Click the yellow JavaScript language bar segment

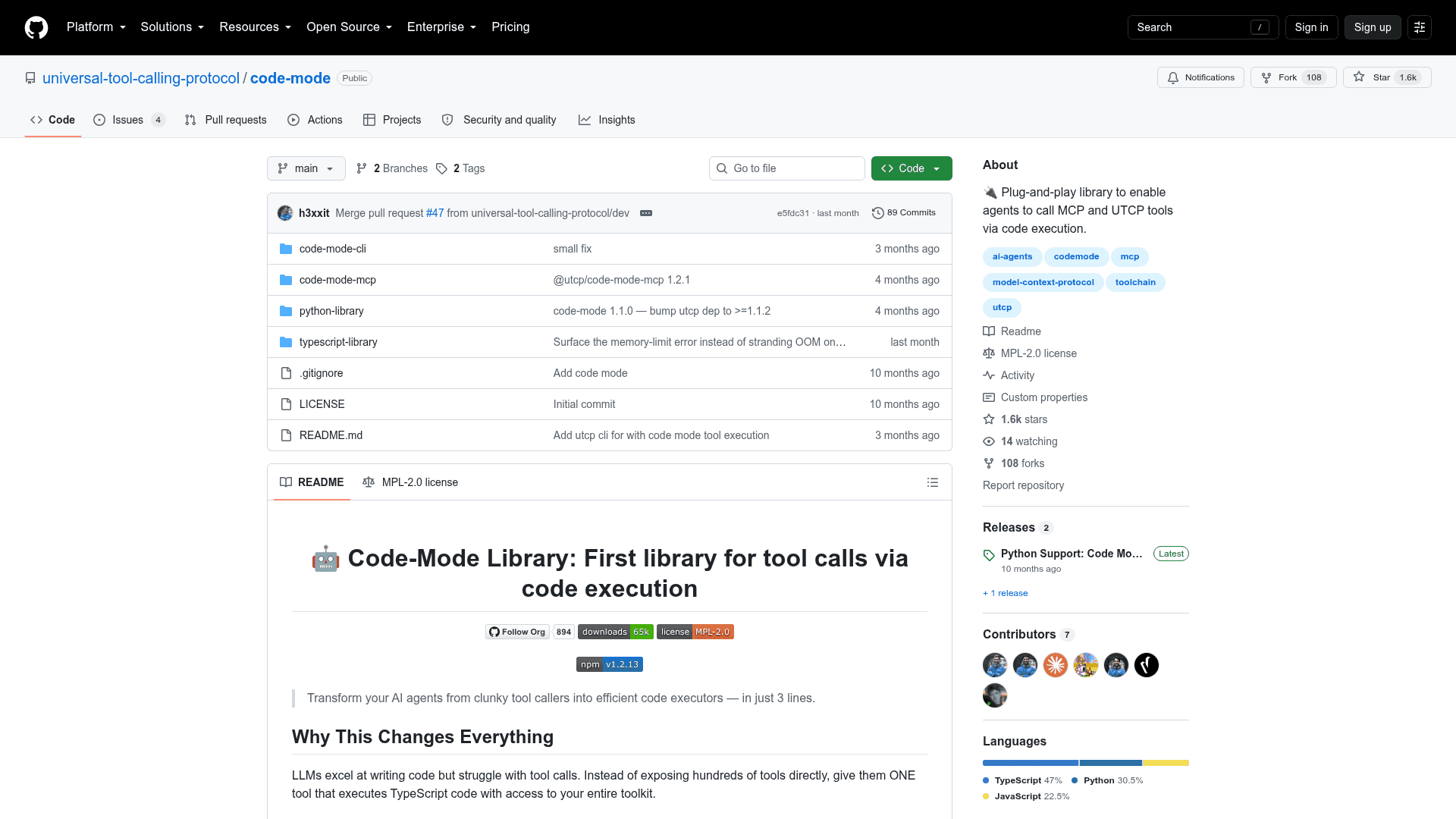(x=1166, y=763)
